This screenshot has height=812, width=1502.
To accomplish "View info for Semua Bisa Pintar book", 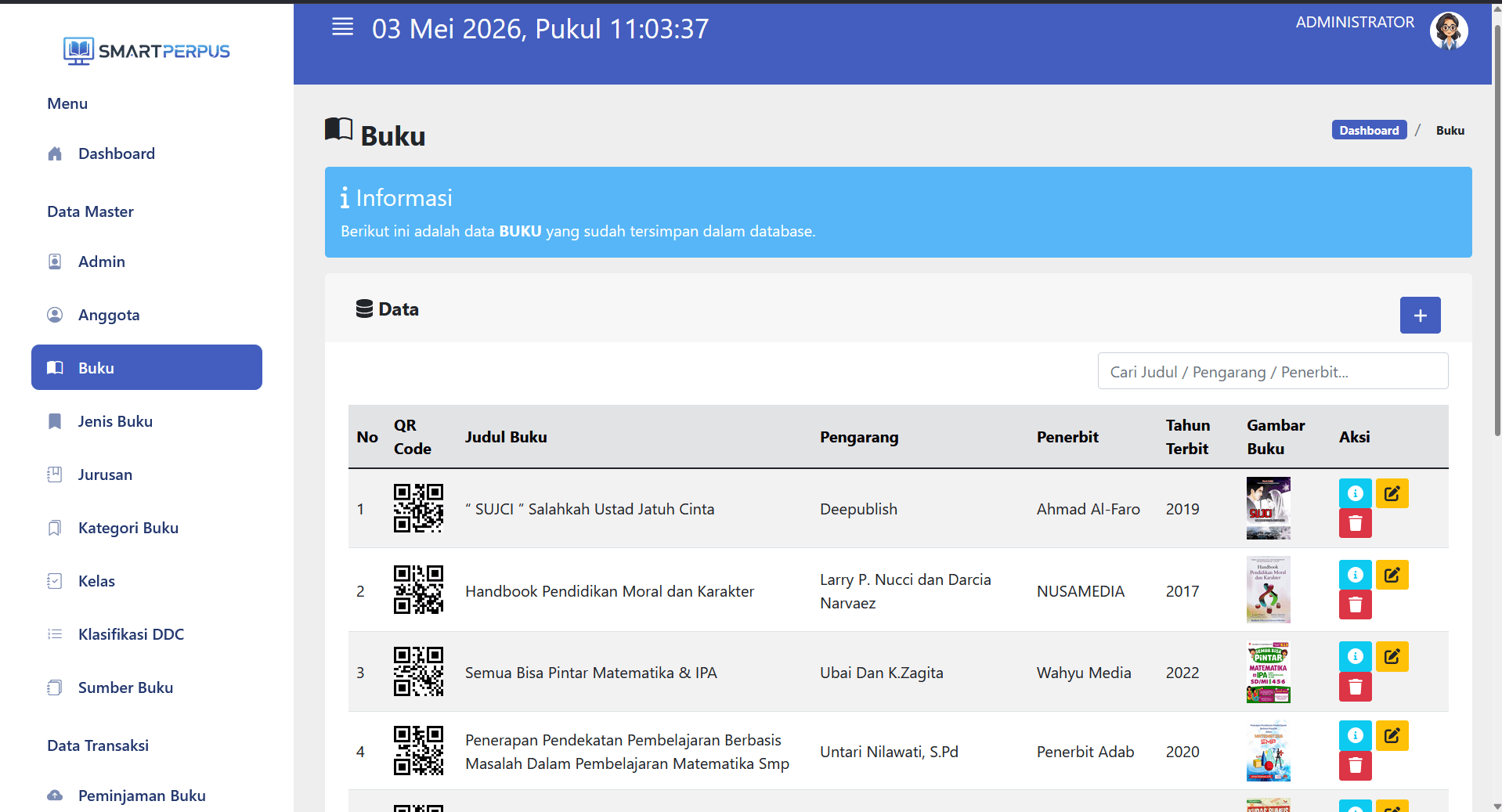I will point(1355,656).
